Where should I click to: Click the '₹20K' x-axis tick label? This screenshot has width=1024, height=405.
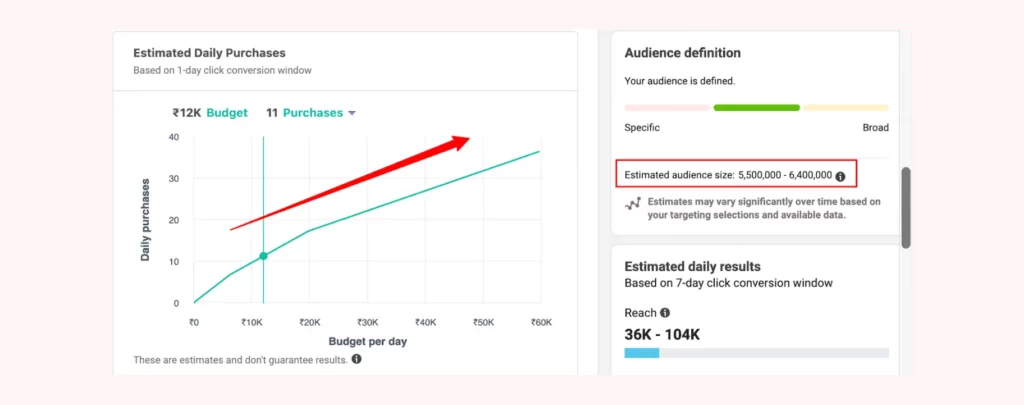pos(310,323)
